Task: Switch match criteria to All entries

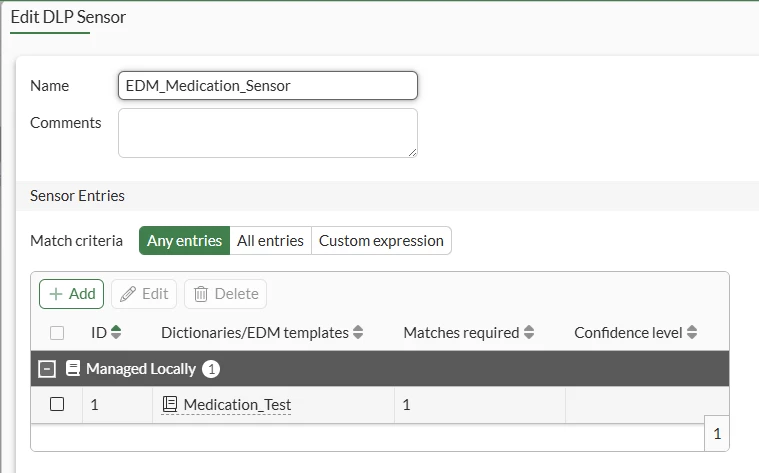Action: [271, 241]
